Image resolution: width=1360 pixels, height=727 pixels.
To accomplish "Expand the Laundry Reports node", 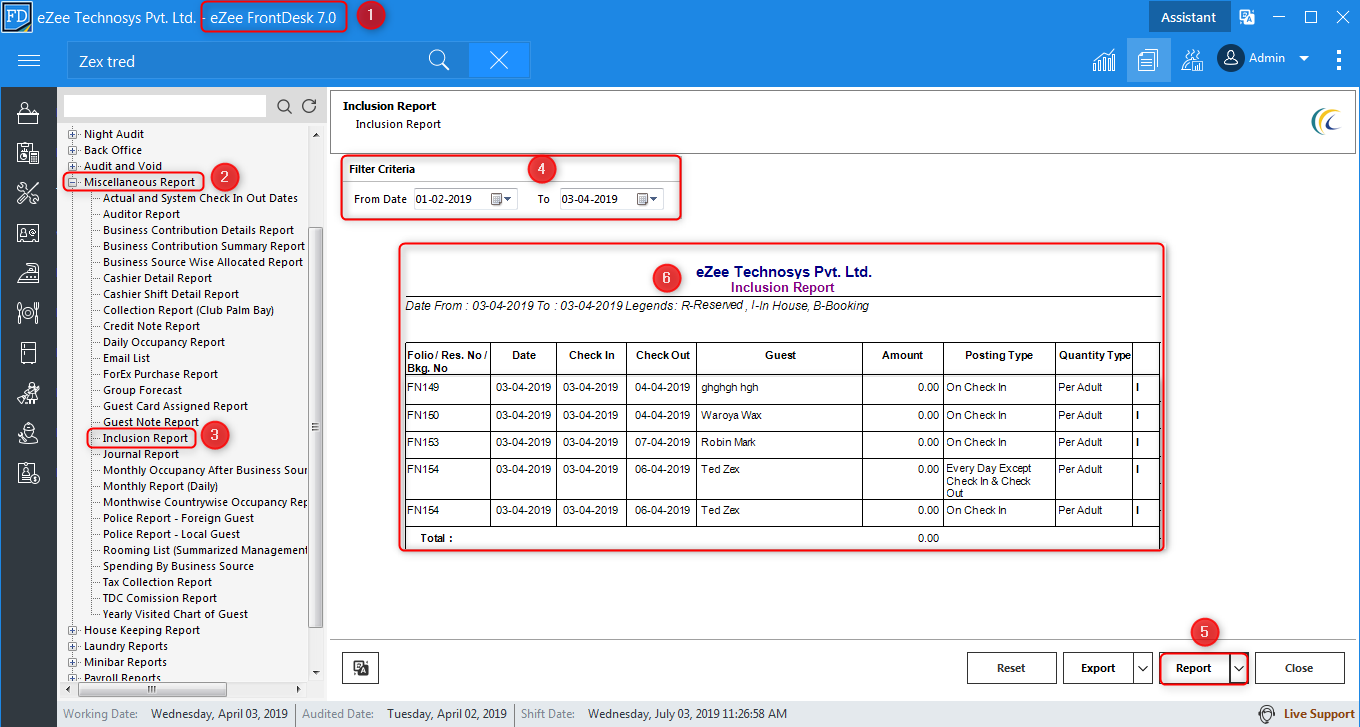I will (73, 646).
